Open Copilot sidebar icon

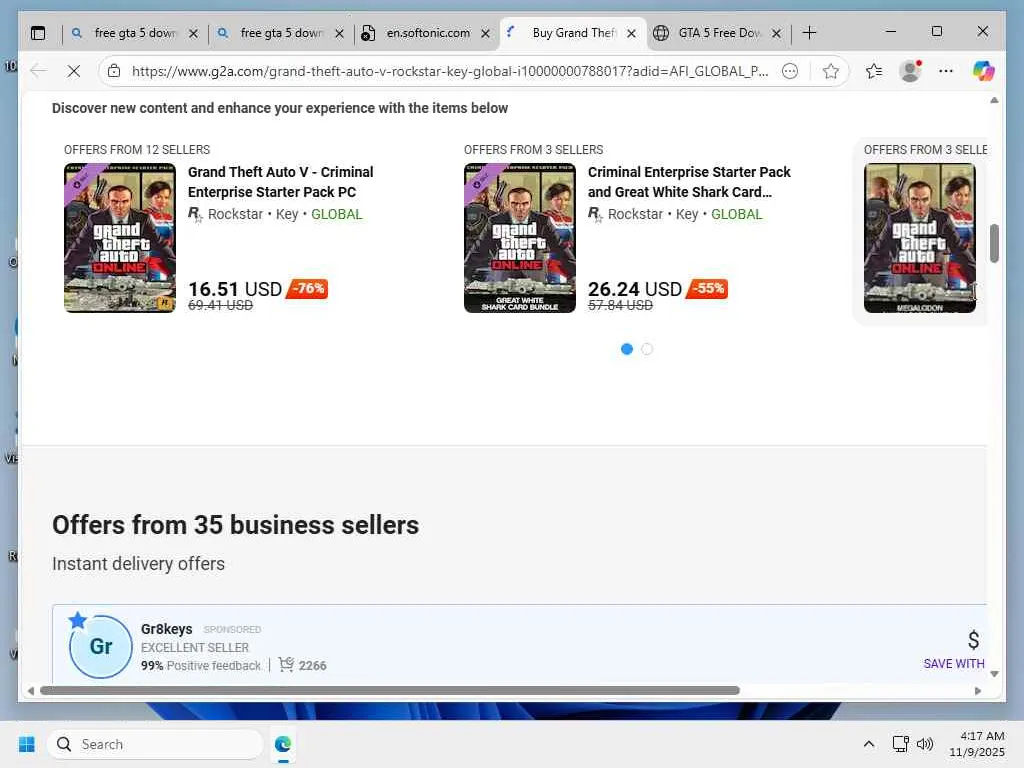tap(983, 71)
